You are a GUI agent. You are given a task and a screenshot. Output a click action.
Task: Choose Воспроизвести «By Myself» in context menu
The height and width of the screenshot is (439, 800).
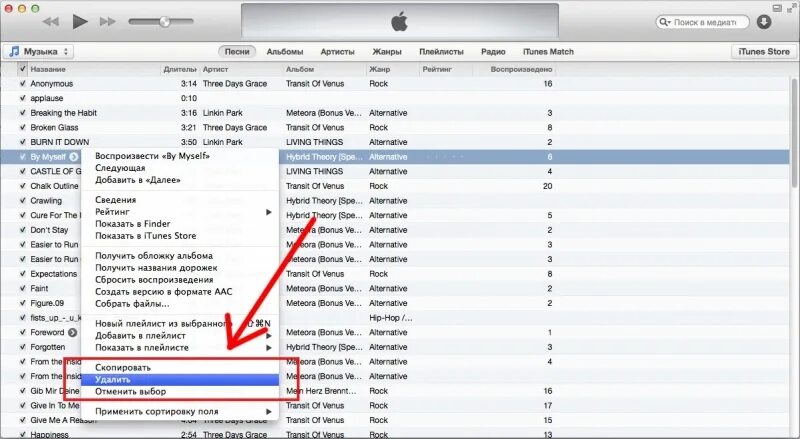tap(180, 156)
